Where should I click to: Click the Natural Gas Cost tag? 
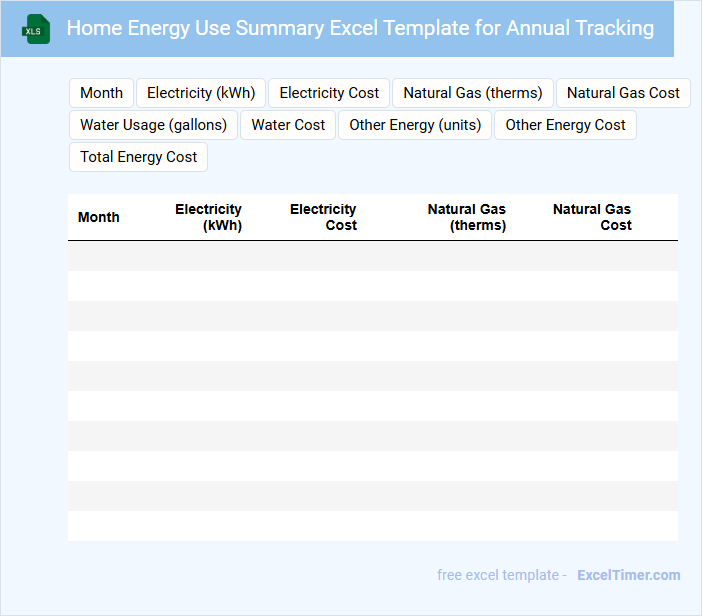point(623,93)
